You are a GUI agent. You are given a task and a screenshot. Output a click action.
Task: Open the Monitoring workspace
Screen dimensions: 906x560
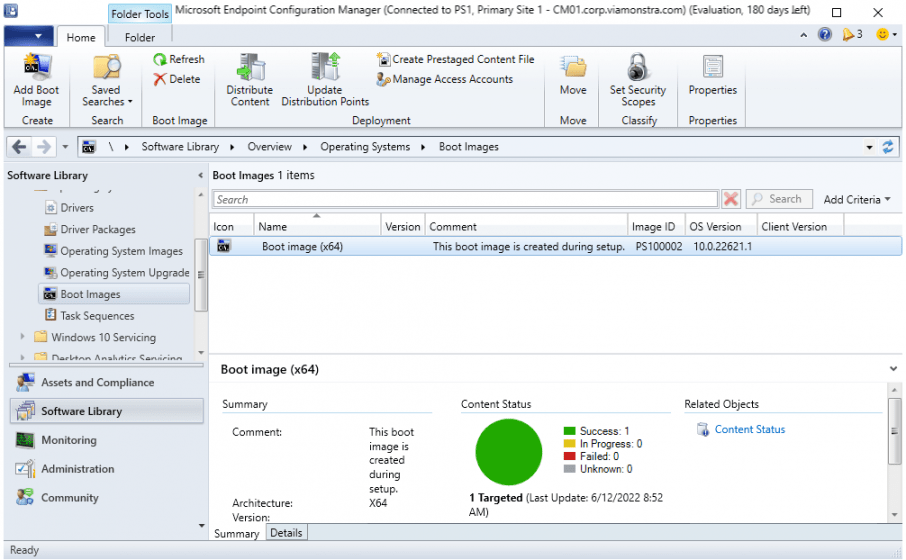pyautogui.click(x=107, y=441)
